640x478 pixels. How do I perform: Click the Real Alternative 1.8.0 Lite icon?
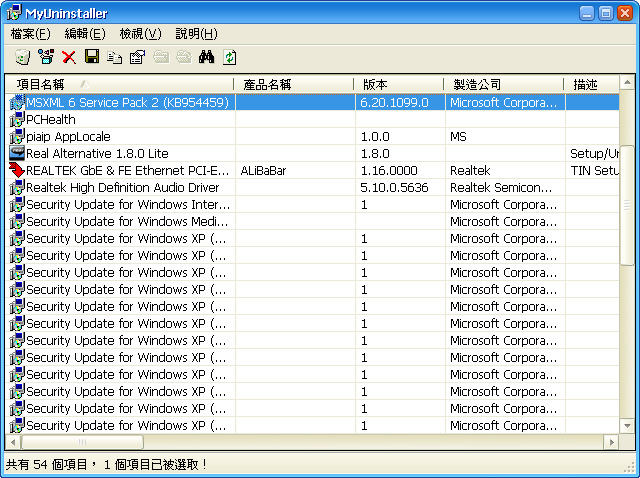[x=17, y=153]
